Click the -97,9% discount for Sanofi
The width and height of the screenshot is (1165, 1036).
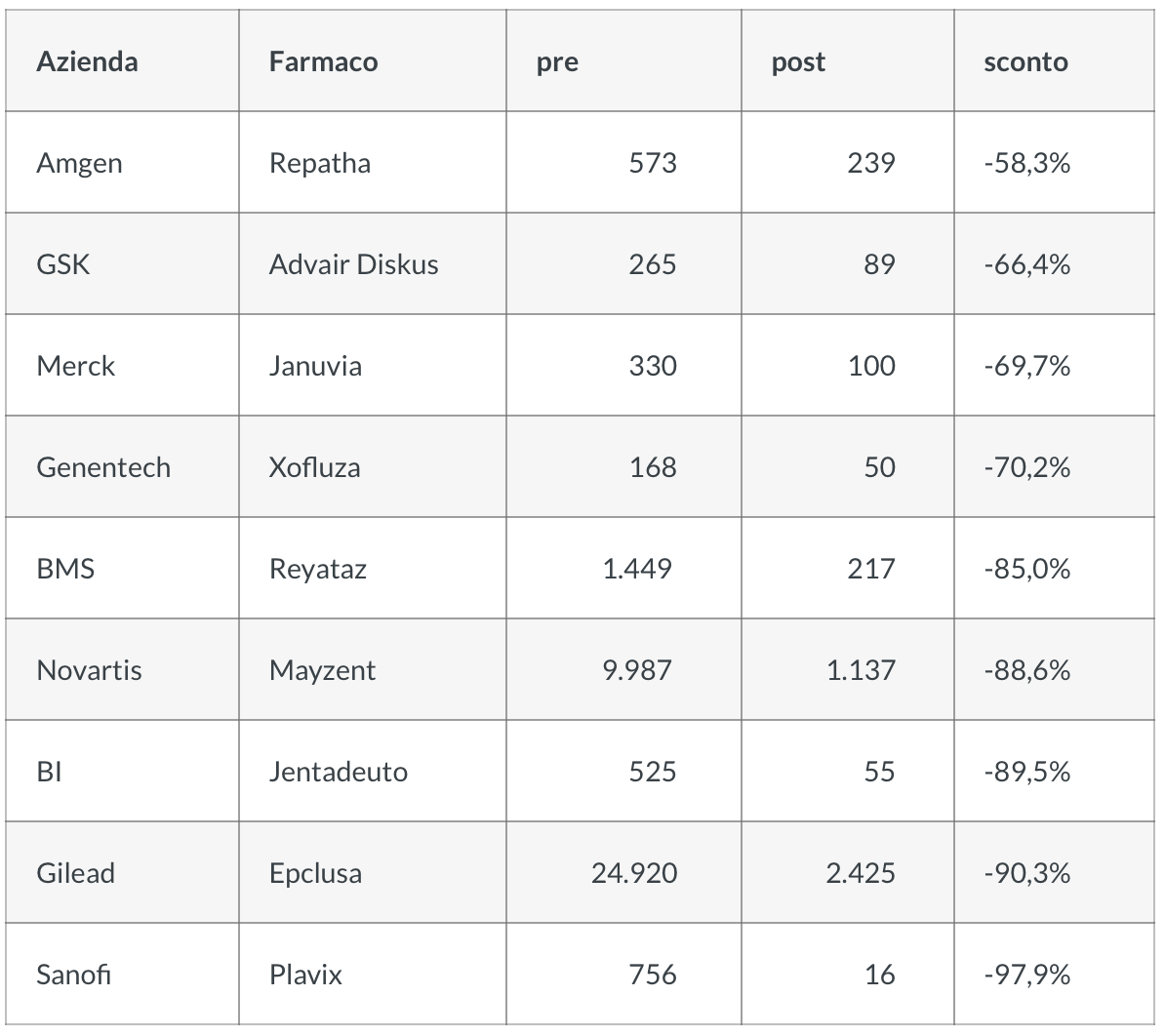[1026, 975]
